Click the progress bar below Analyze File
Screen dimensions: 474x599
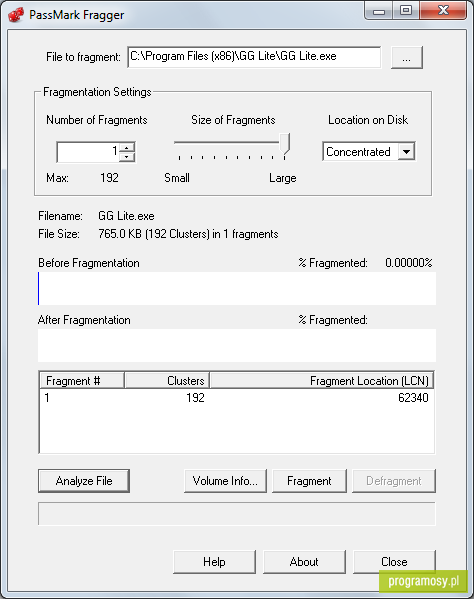coord(237,514)
